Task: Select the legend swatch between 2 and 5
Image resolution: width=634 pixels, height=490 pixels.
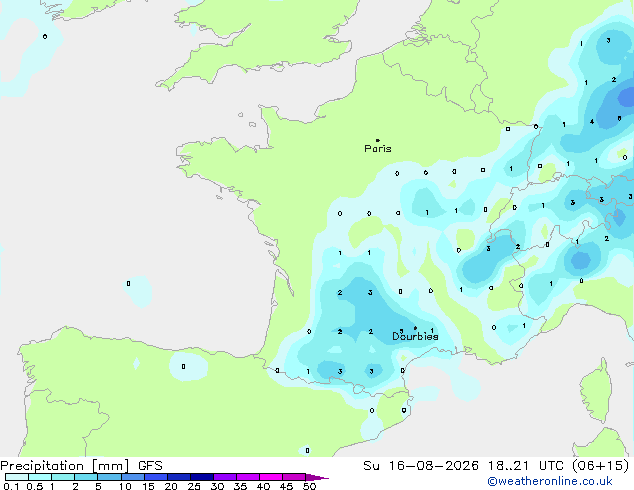Action: pyautogui.click(x=86, y=477)
